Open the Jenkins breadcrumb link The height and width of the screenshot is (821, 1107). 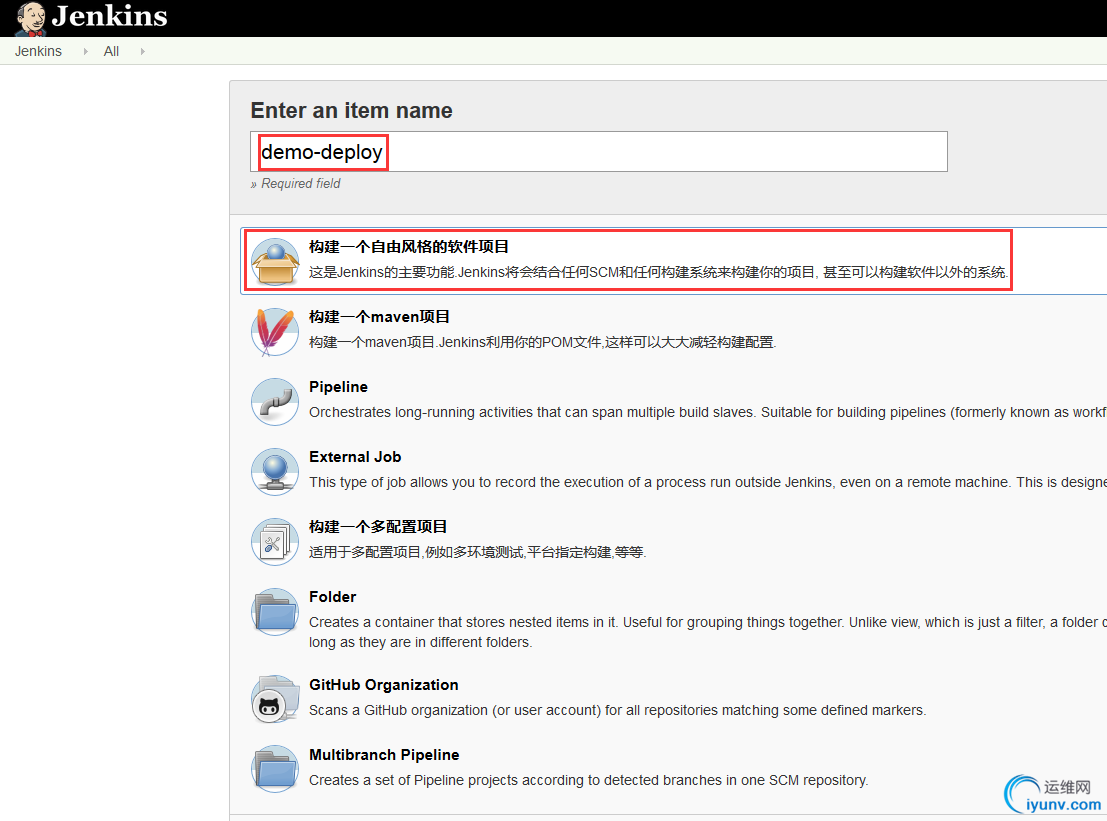(38, 52)
